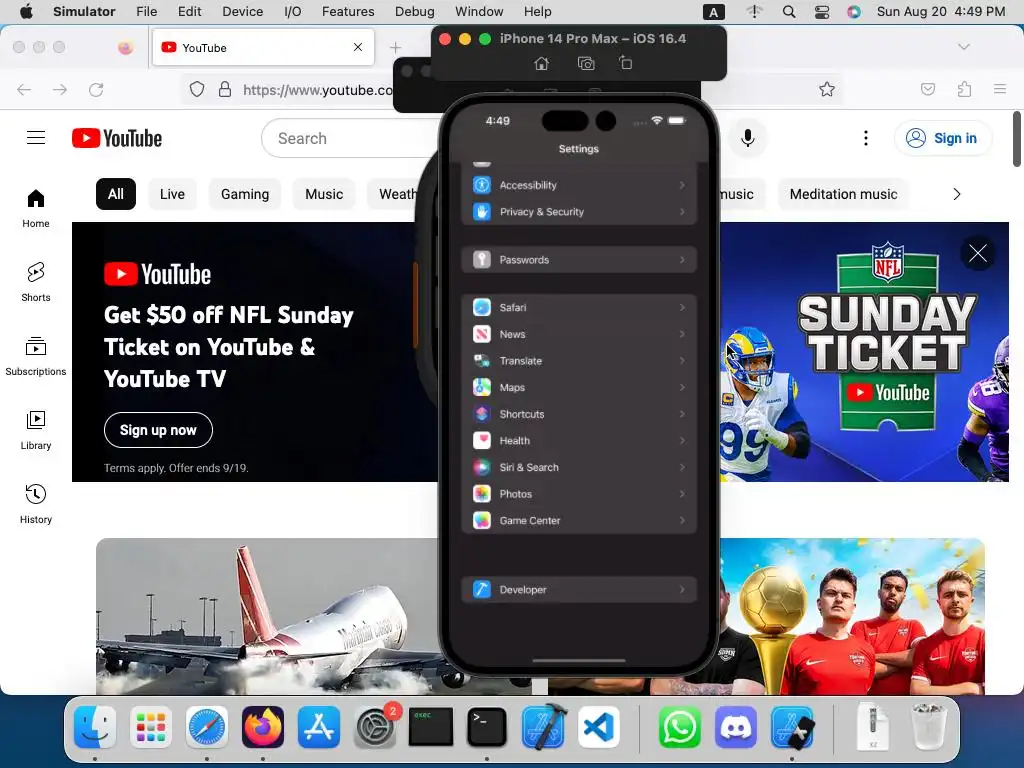Bookmark page with Firefox star icon
This screenshot has width=1024, height=768.
pos(827,89)
